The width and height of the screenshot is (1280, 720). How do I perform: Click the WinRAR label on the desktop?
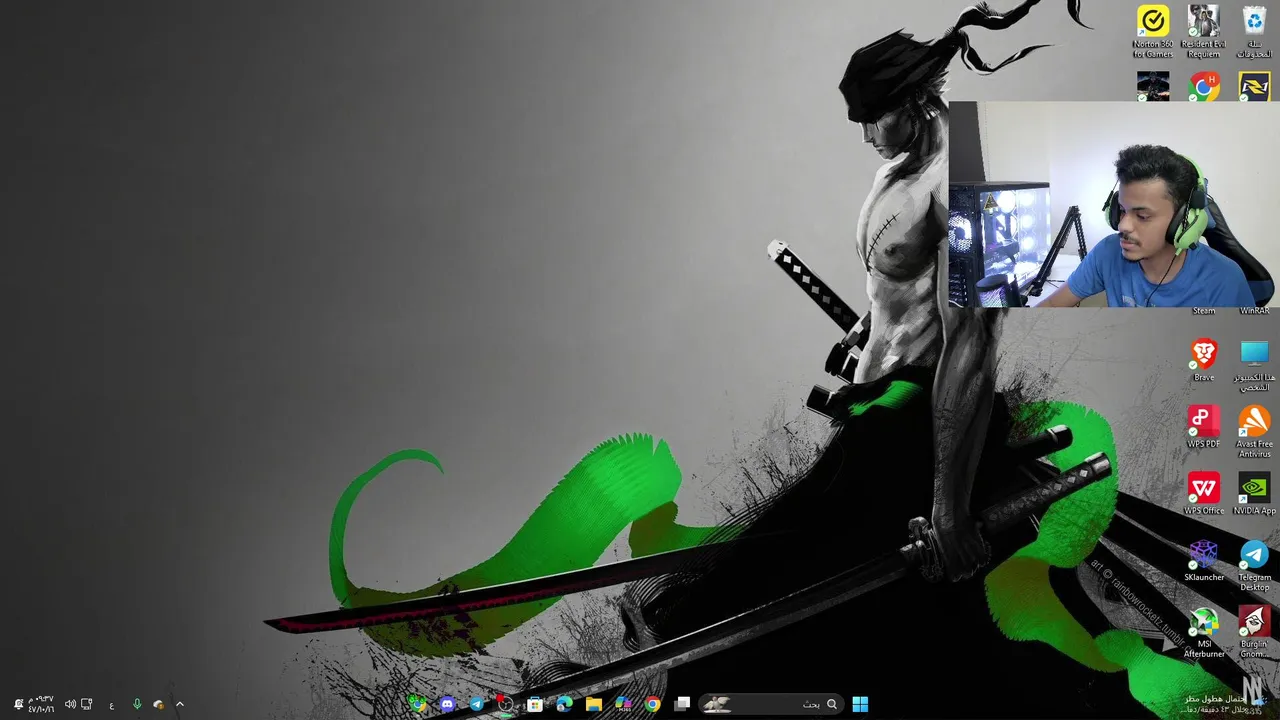pos(1254,311)
